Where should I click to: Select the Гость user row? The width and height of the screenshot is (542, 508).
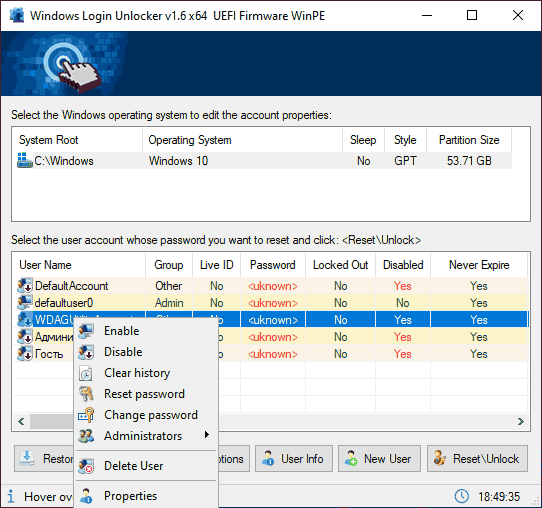pos(271,354)
